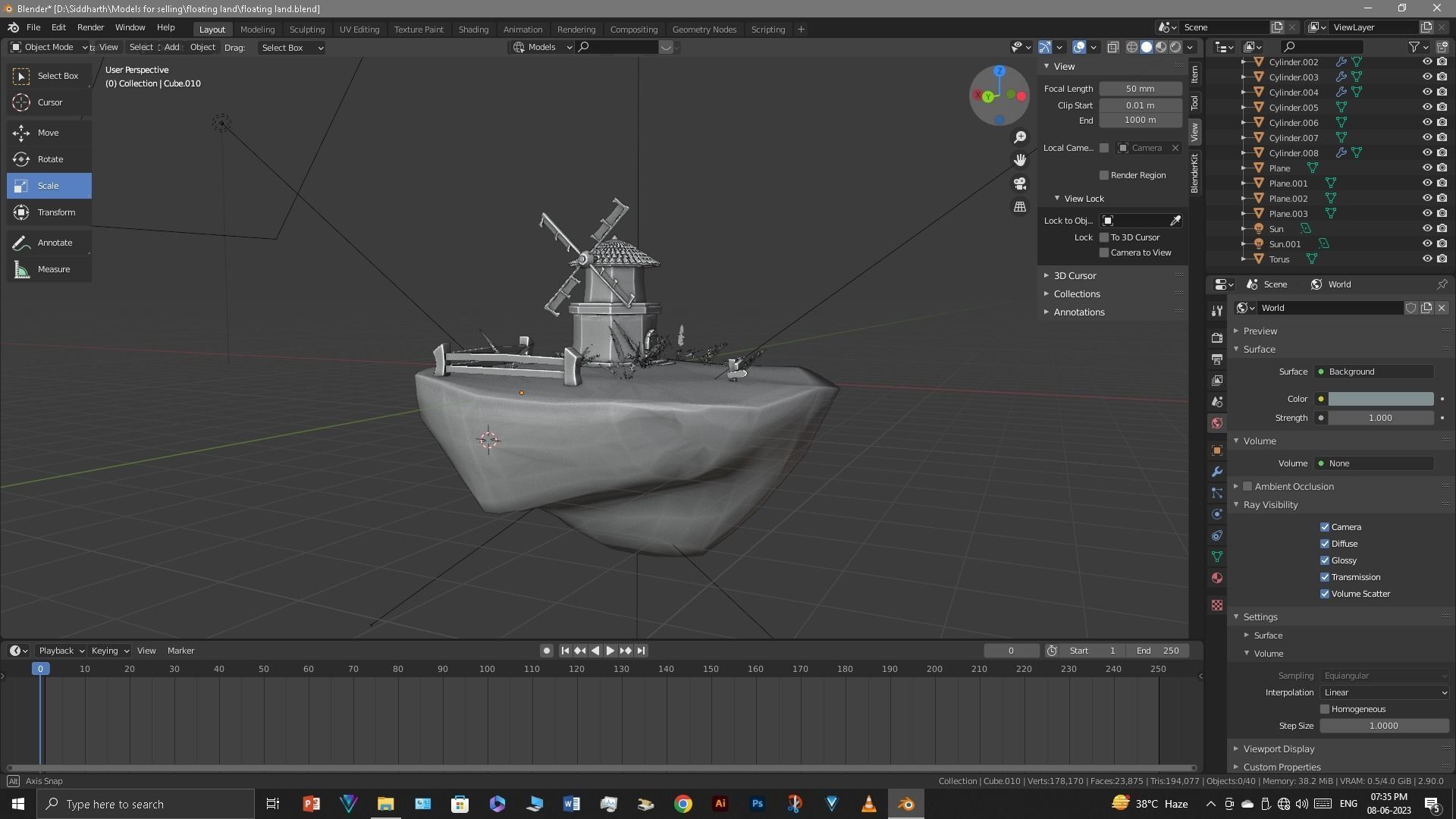Play the animation forward
The height and width of the screenshot is (819, 1456).
[610, 651]
